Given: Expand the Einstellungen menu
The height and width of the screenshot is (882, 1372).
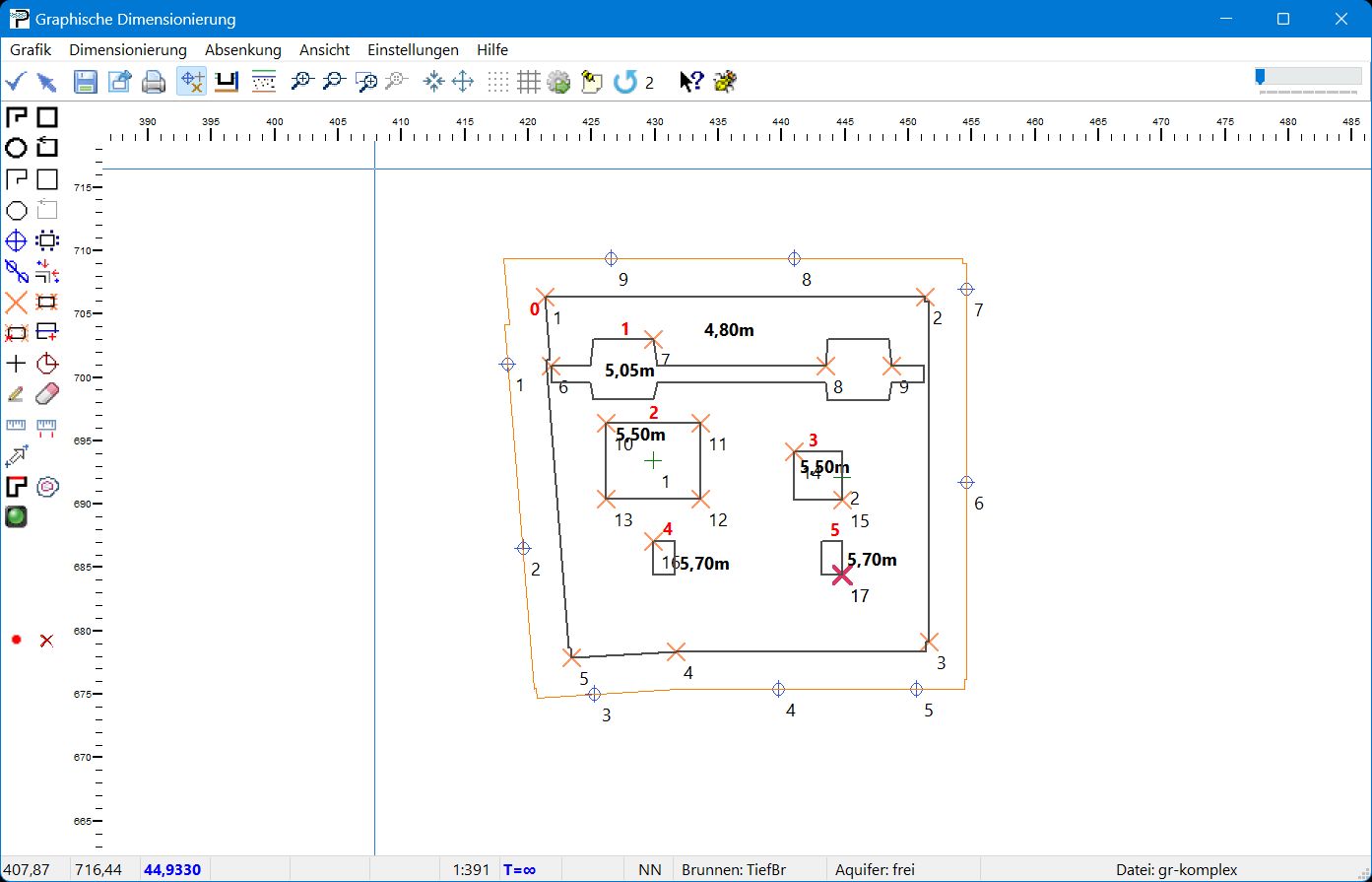Looking at the screenshot, I should point(413,49).
